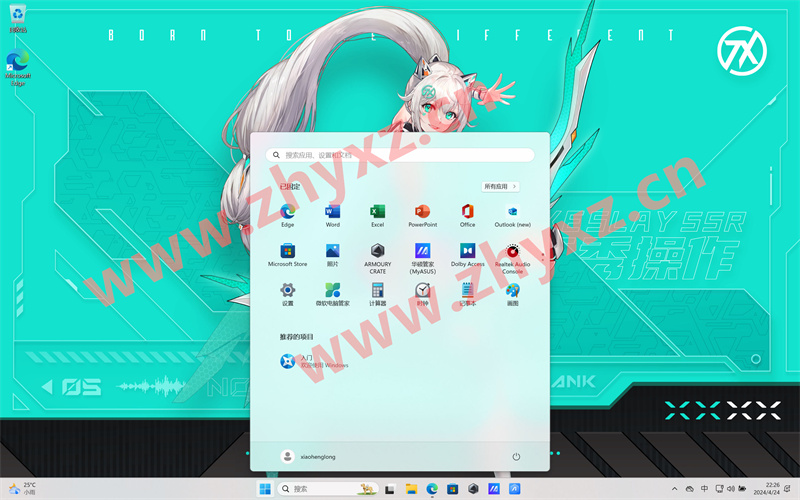Launch Dolby Access app
Viewport: 800px width, 500px height.
467,255
